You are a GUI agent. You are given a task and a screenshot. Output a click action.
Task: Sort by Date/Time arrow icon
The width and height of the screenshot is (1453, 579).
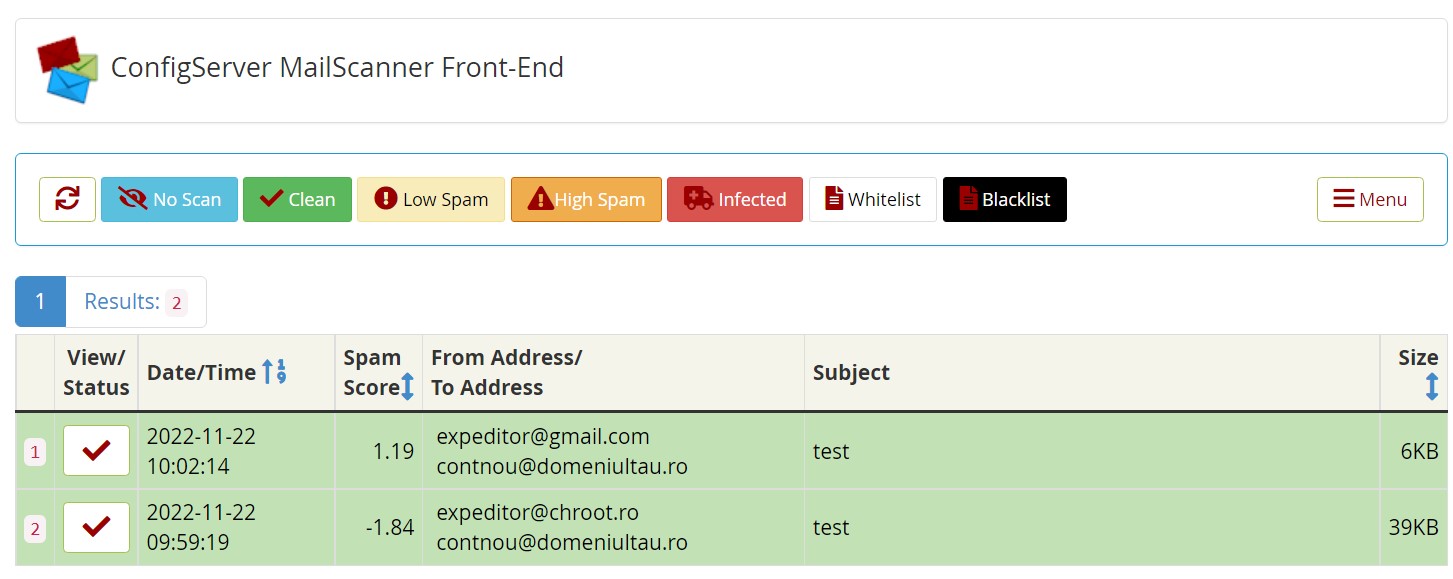[x=275, y=372]
